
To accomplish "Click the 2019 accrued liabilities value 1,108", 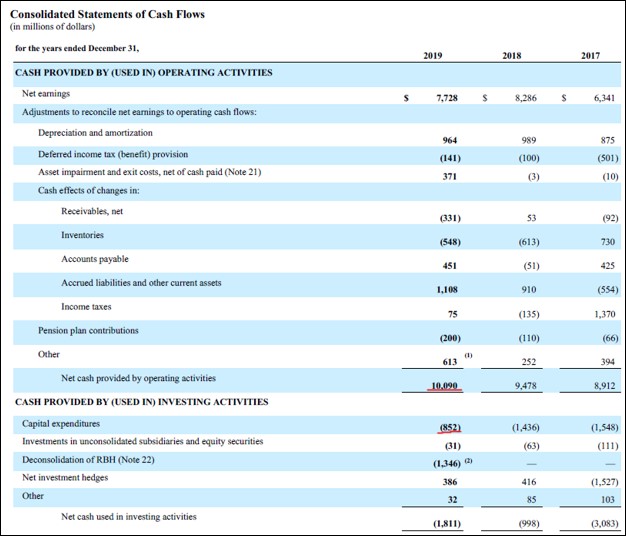I will 446,289.
